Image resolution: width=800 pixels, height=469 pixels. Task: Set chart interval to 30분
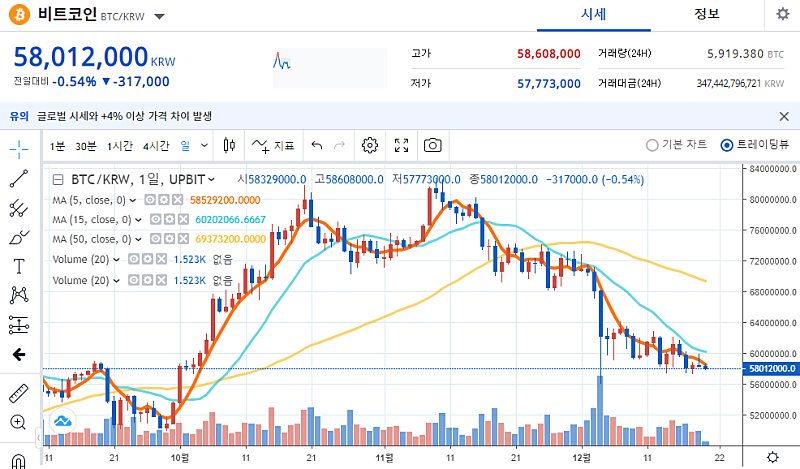[86, 146]
